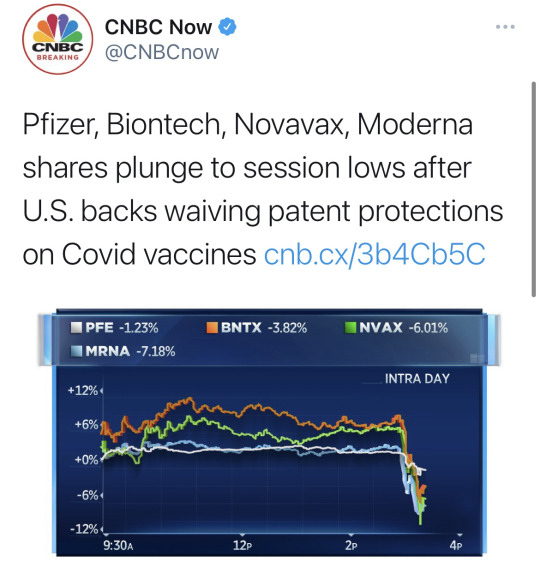Click the 4P time axis marker
This screenshot has width=540, height=562.
tap(456, 546)
